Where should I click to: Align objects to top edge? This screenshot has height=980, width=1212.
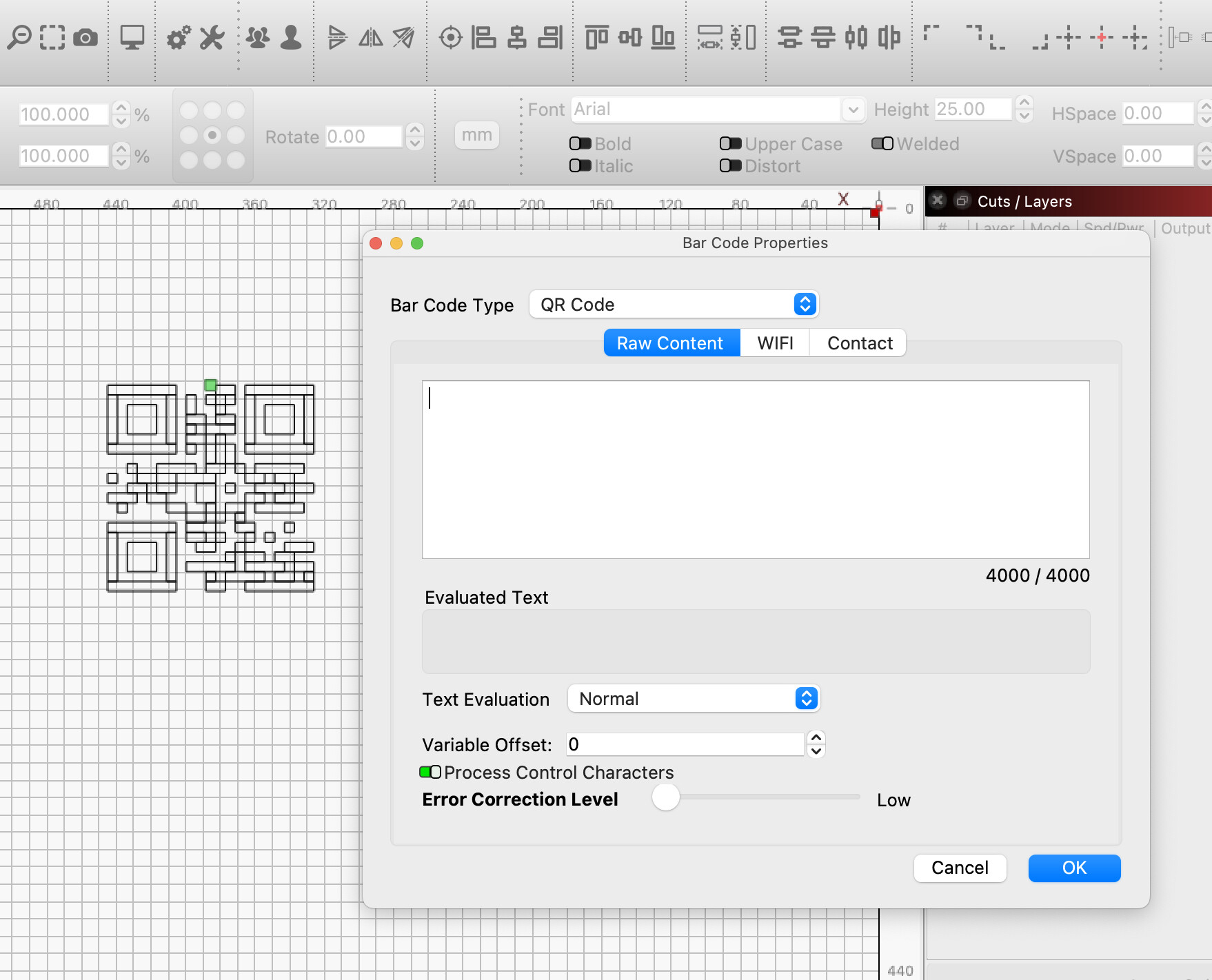point(597,37)
